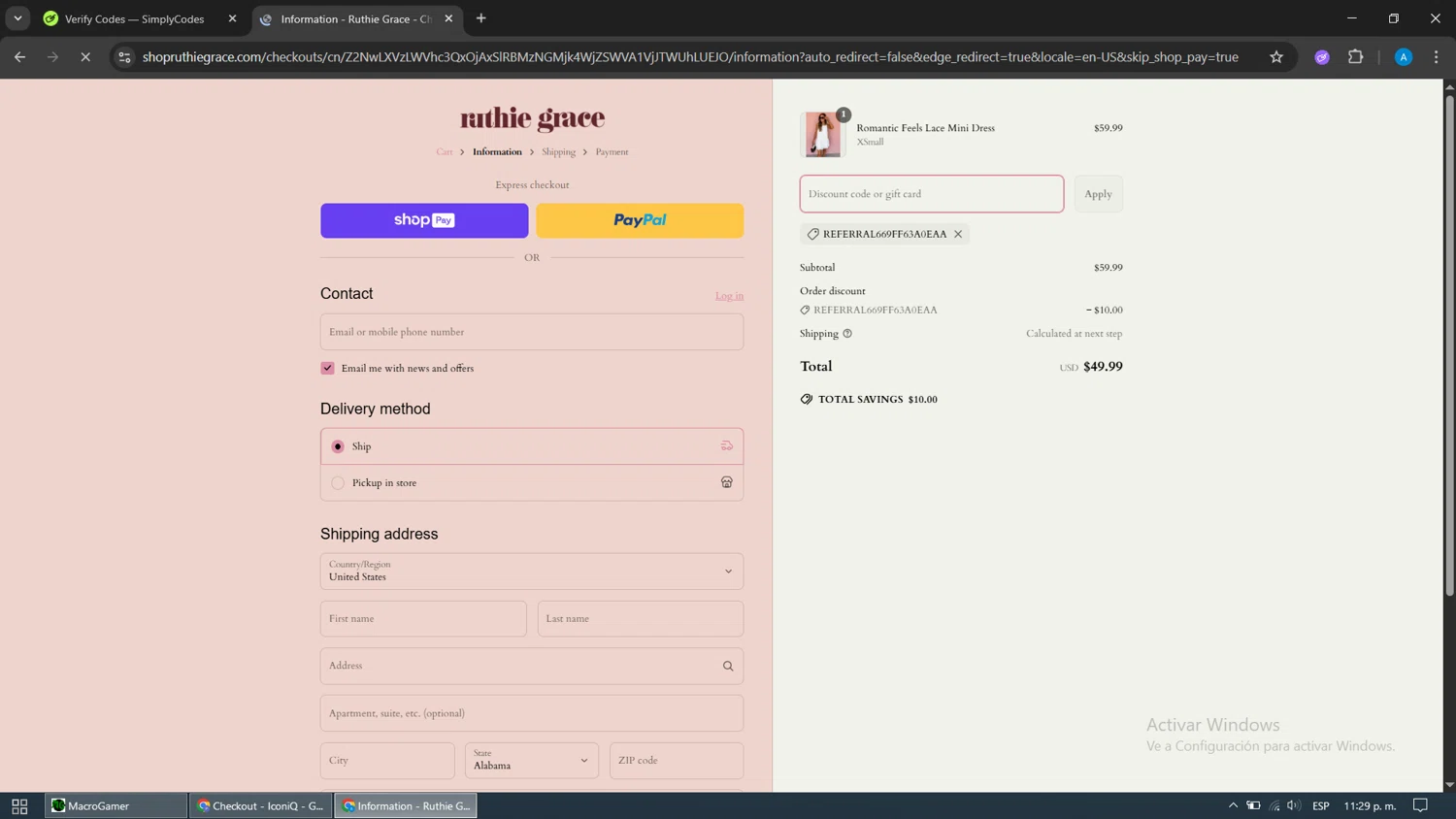Open the State dropdown showing Alabama

click(532, 761)
